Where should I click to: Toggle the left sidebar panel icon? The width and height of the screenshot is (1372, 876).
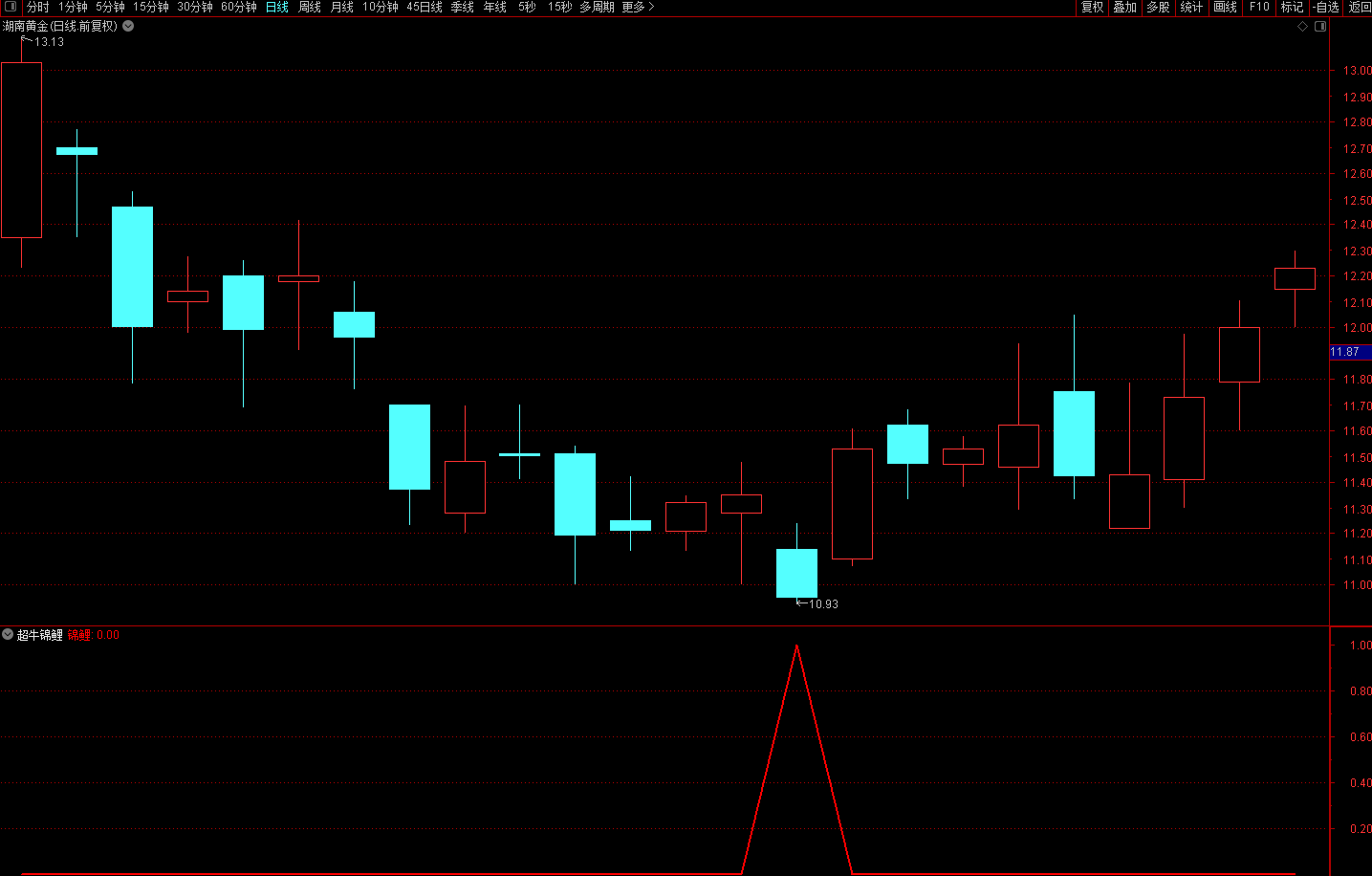11,7
